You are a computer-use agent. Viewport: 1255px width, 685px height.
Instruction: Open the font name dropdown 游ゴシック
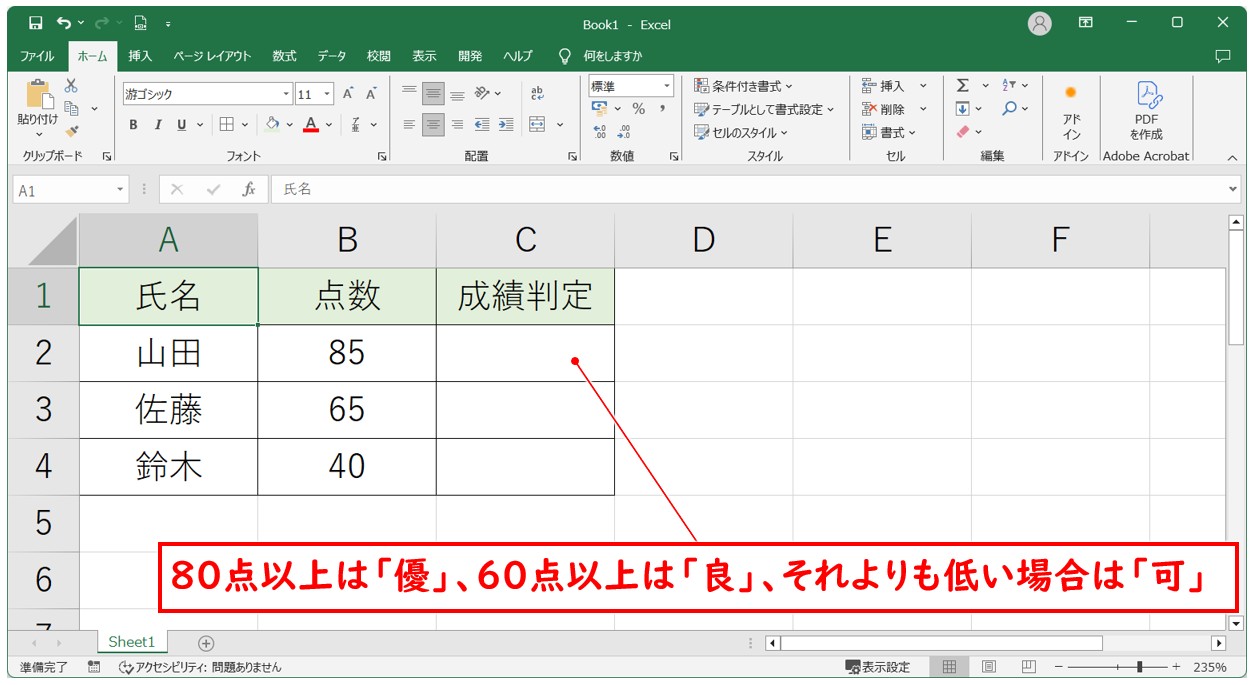point(286,95)
